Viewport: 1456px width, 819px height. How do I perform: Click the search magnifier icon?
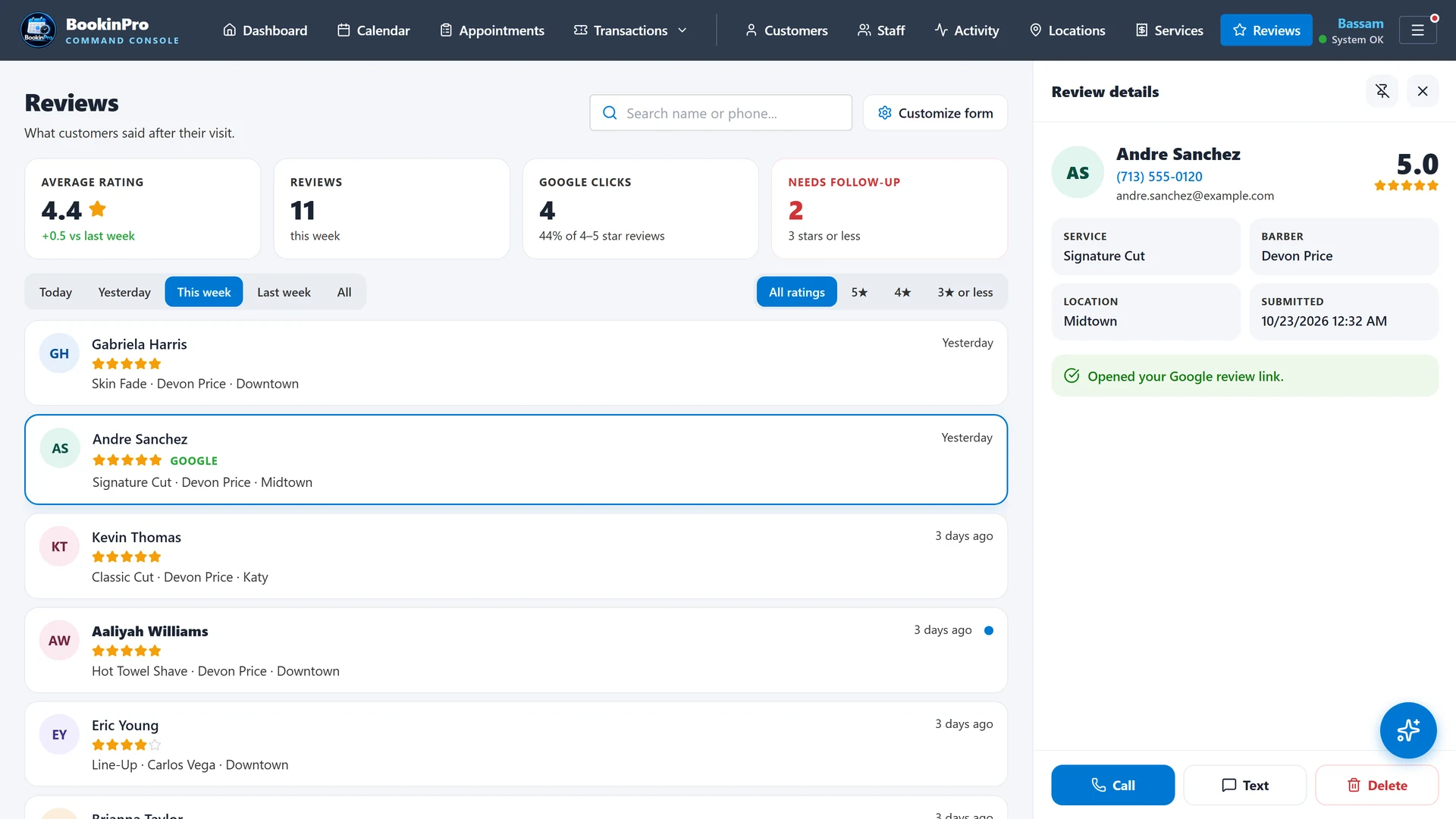(610, 113)
